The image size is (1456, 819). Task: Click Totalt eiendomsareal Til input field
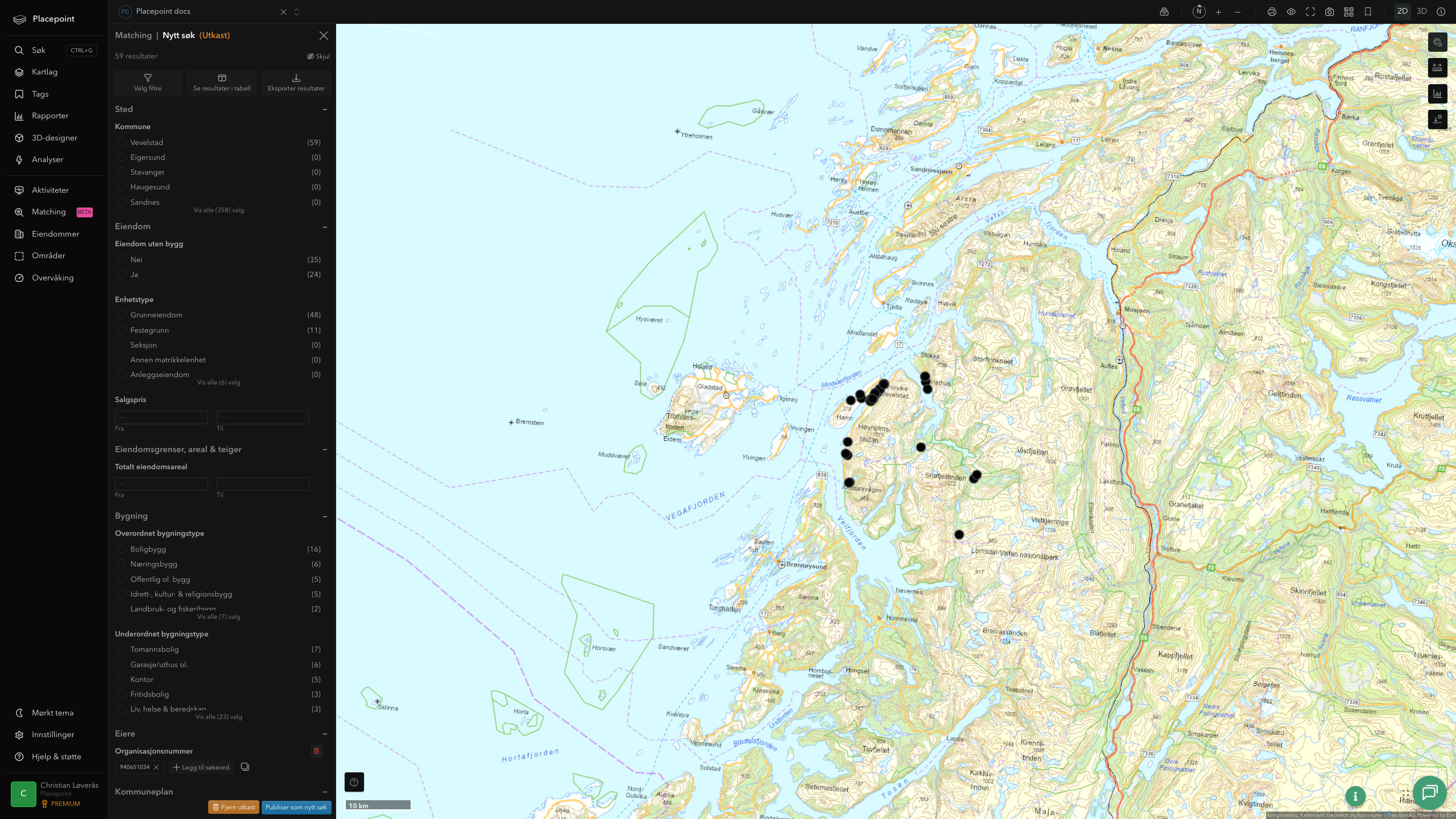(263, 484)
